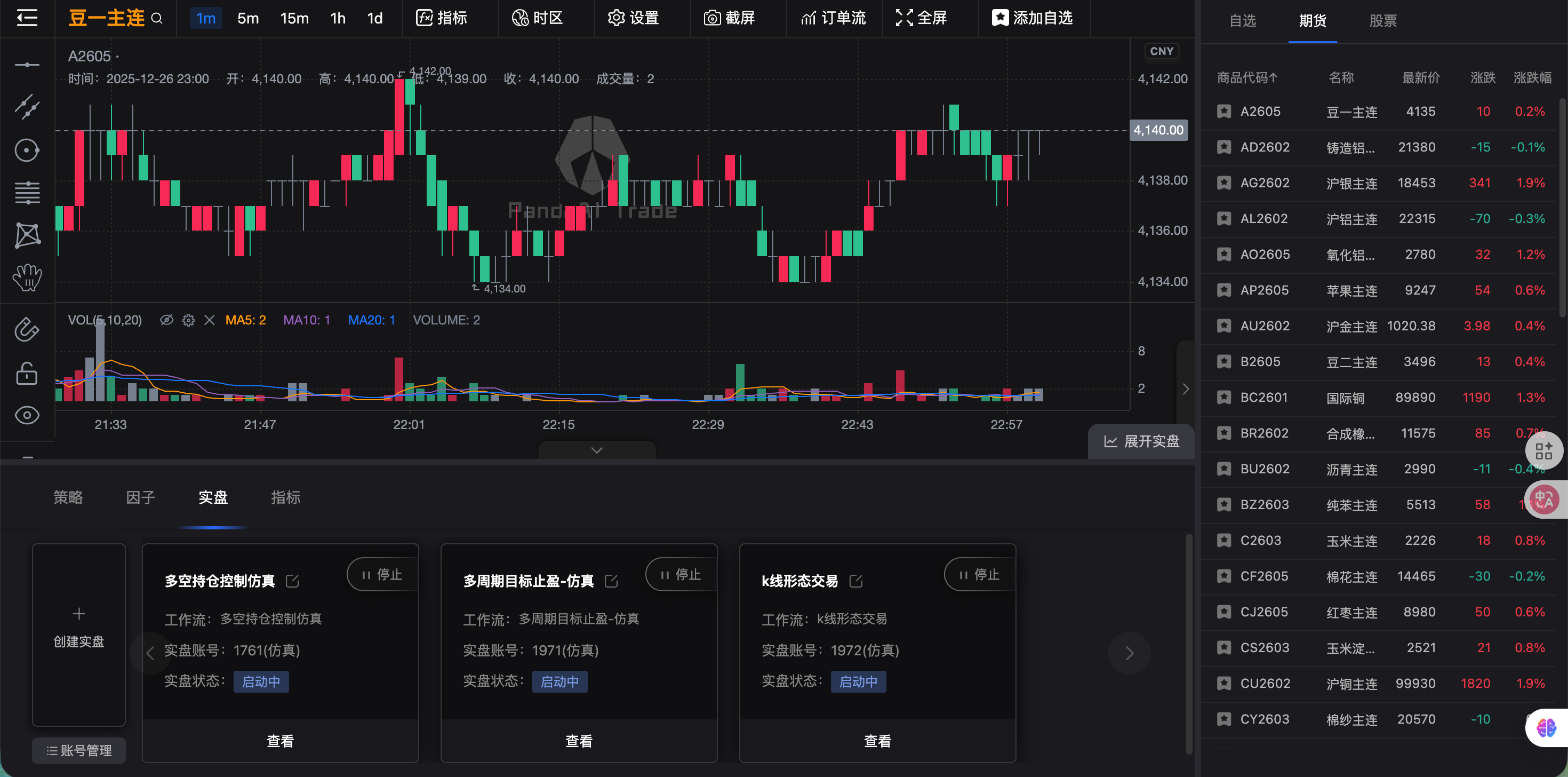Viewport: 1568px width, 777px height.
Task: Select the crossed-square pattern drawing tool
Action: (27, 235)
